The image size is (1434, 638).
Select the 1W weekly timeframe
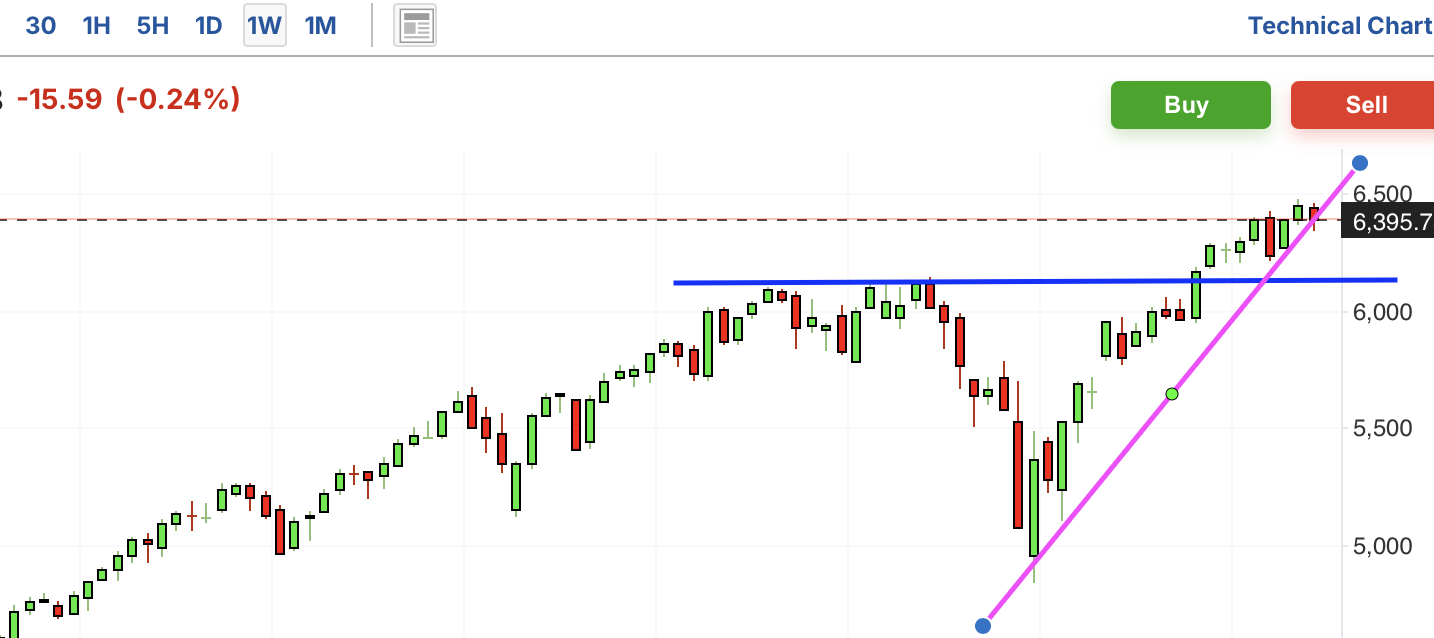coord(265,26)
